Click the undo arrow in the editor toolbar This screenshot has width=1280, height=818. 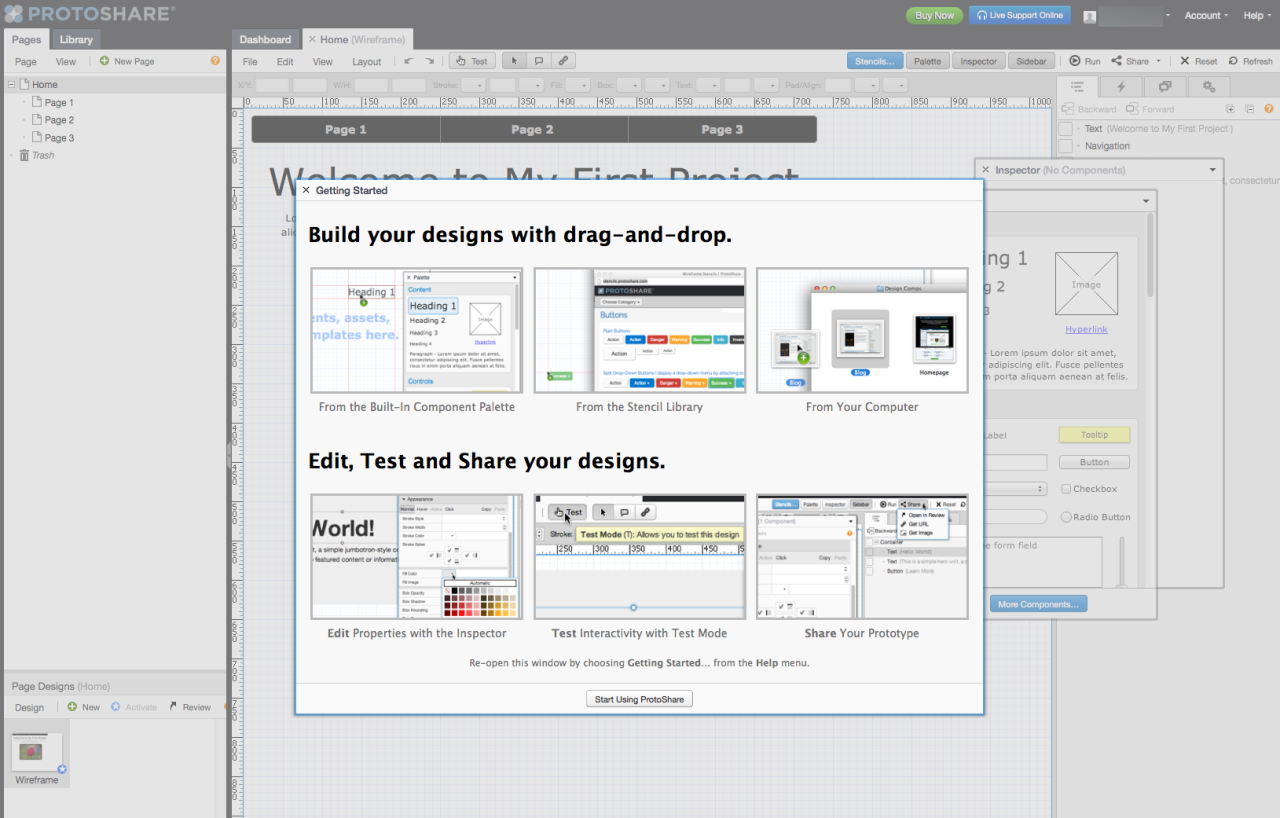pyautogui.click(x=408, y=61)
